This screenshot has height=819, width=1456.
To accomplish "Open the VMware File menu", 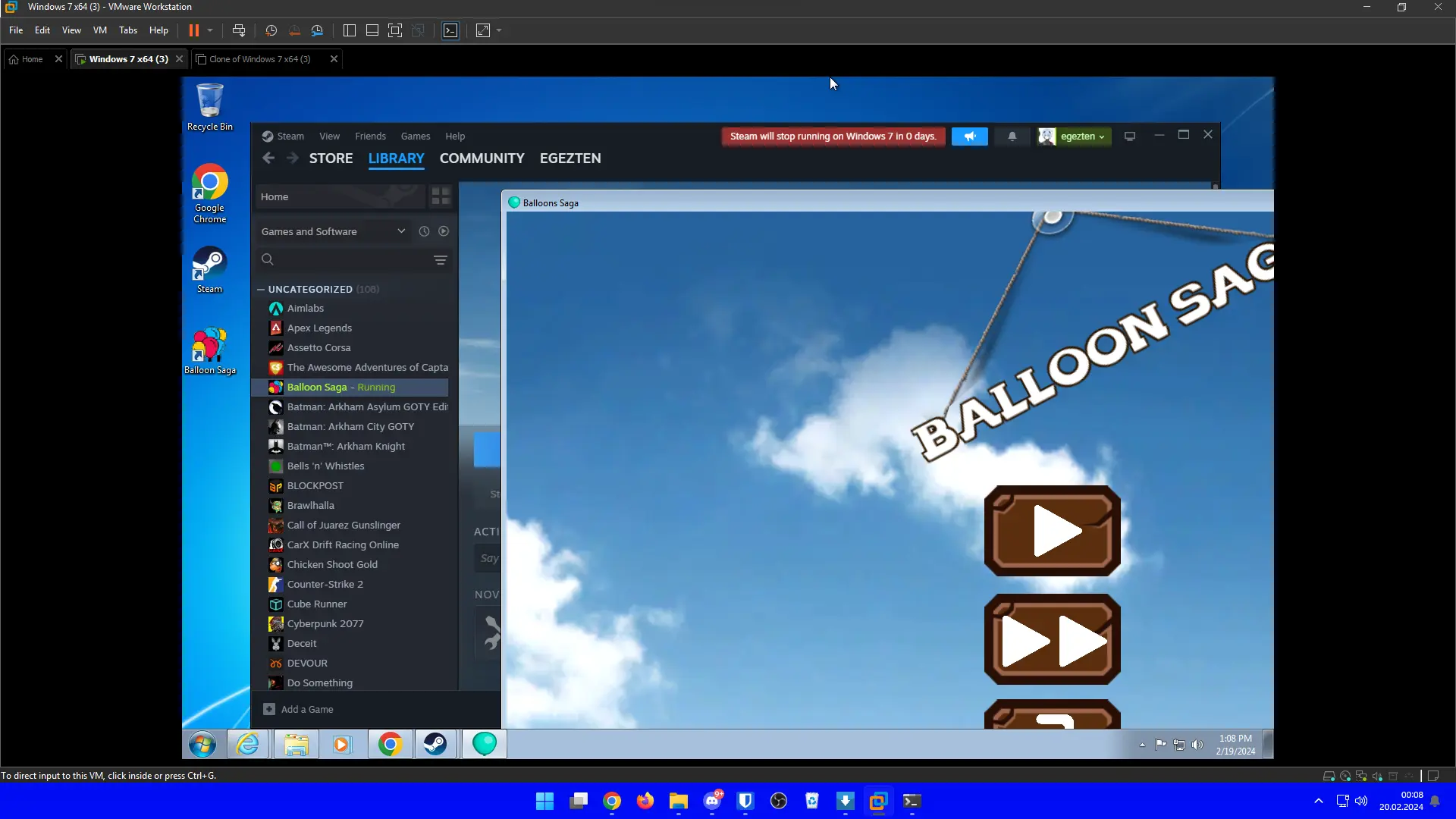I will point(16,30).
